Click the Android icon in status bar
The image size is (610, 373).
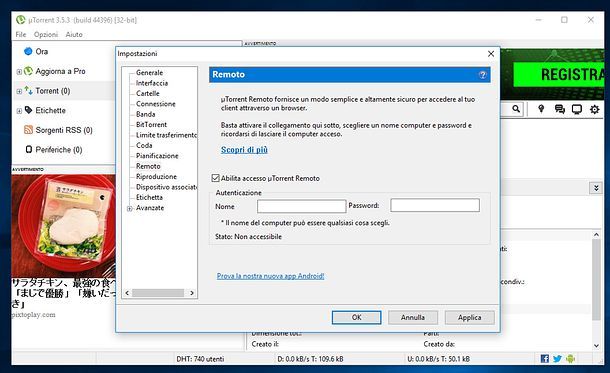click(570, 359)
